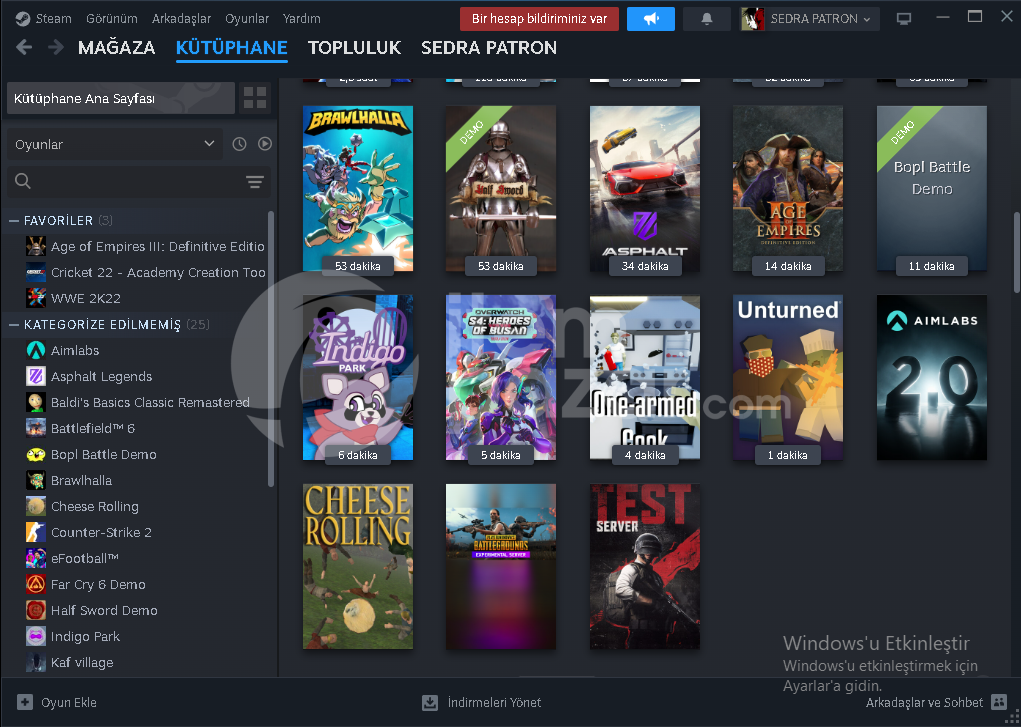Open Brawlhalla game cover

point(357,188)
